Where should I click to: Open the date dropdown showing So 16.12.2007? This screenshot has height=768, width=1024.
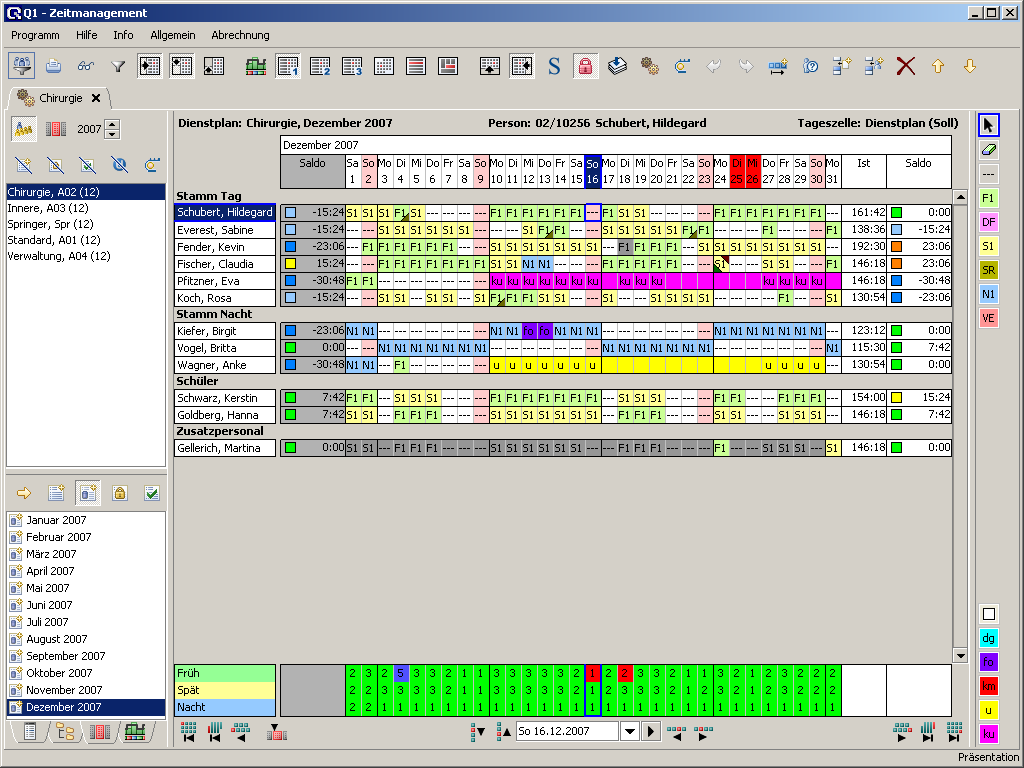(629, 731)
